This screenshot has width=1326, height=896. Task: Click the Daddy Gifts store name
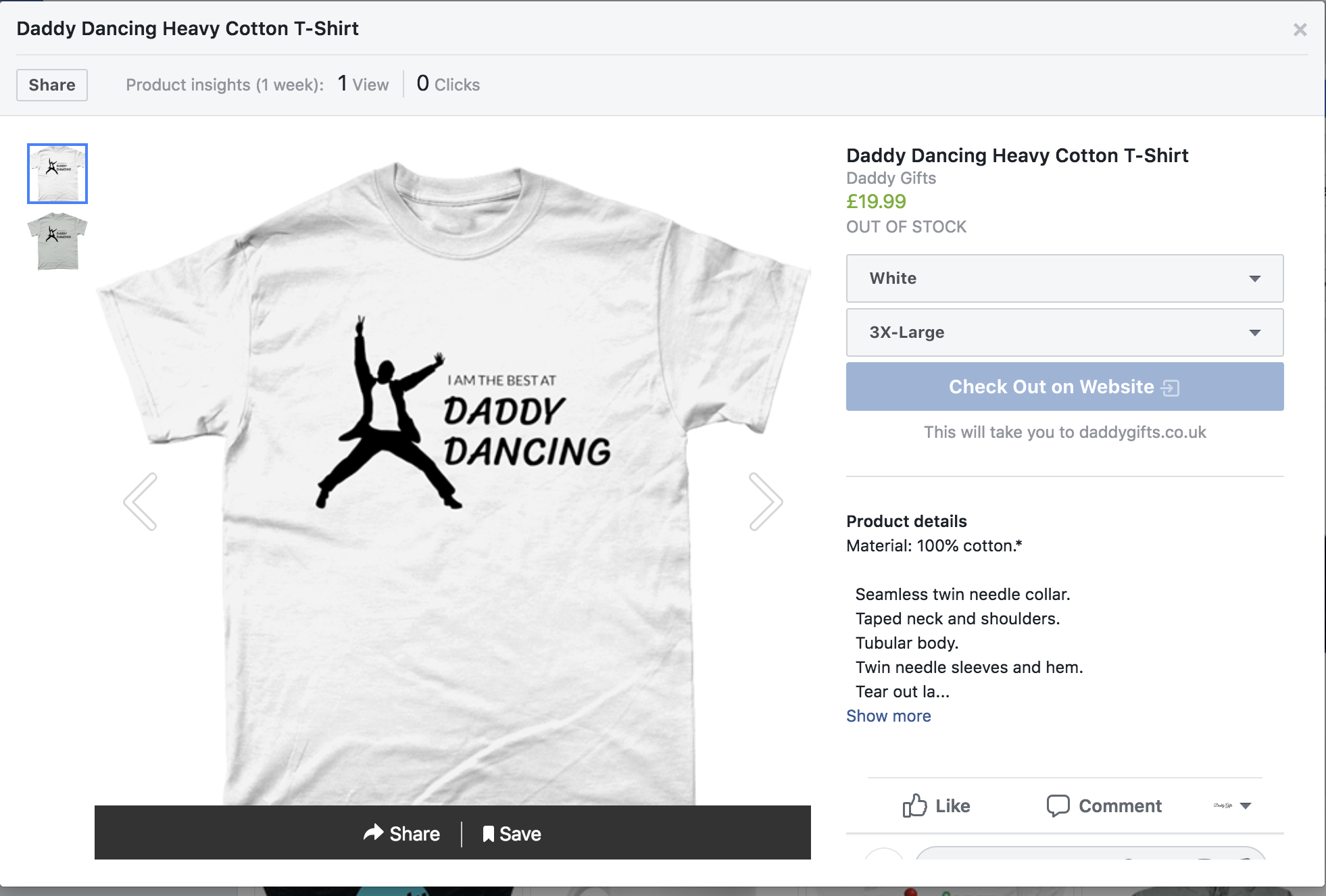pos(891,178)
